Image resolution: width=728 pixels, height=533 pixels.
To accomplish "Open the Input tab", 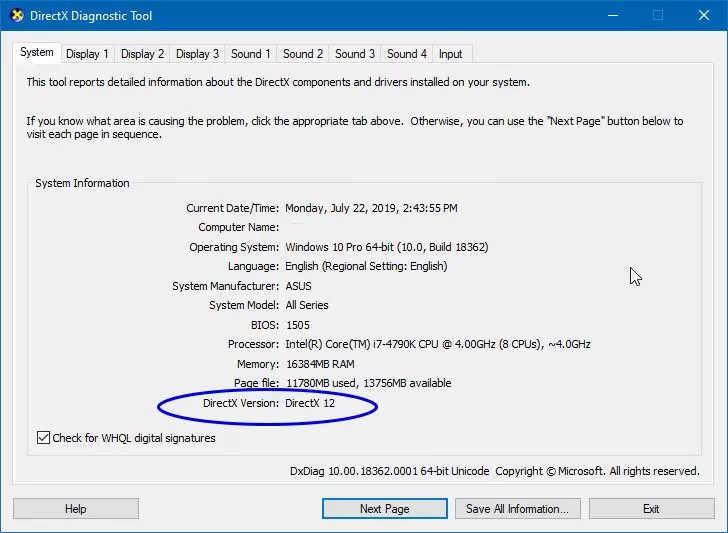I will tap(450, 54).
